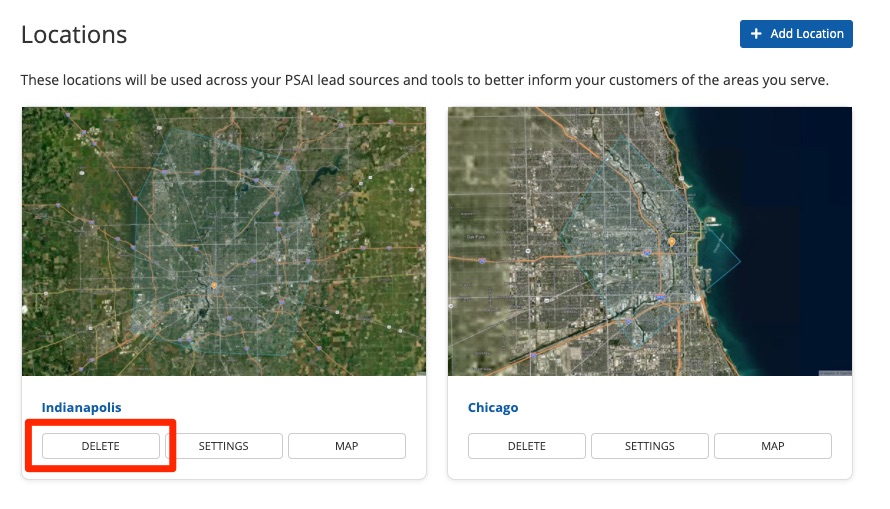Click the MAP button for Chicago

(773, 446)
